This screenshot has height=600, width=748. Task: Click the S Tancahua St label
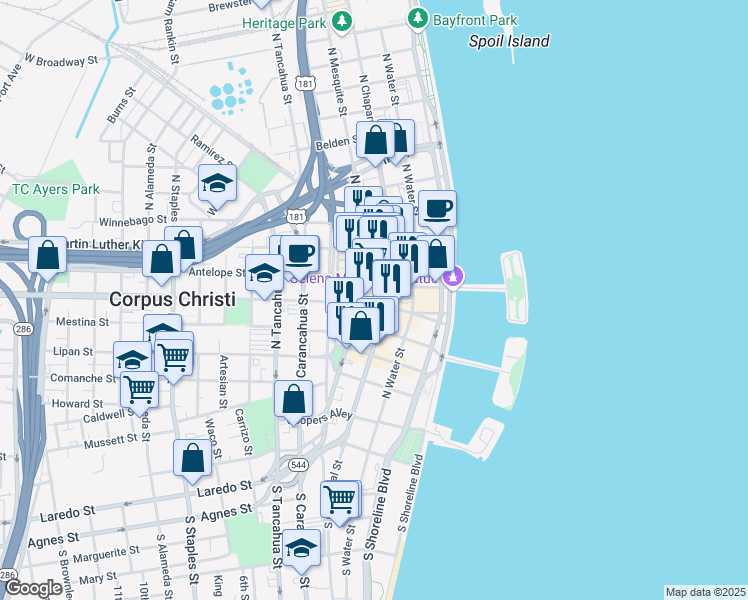pos(277,527)
